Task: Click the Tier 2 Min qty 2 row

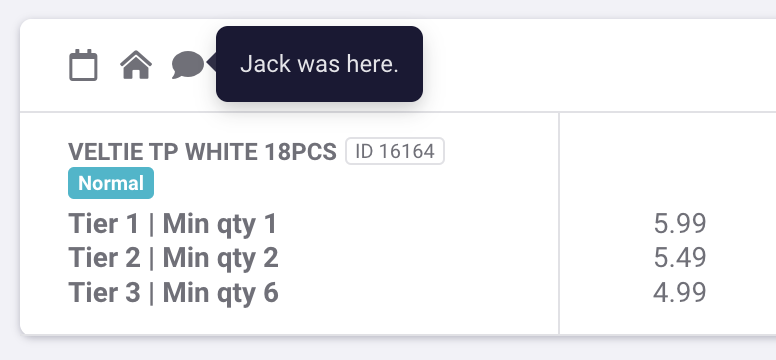Action: (x=173, y=258)
